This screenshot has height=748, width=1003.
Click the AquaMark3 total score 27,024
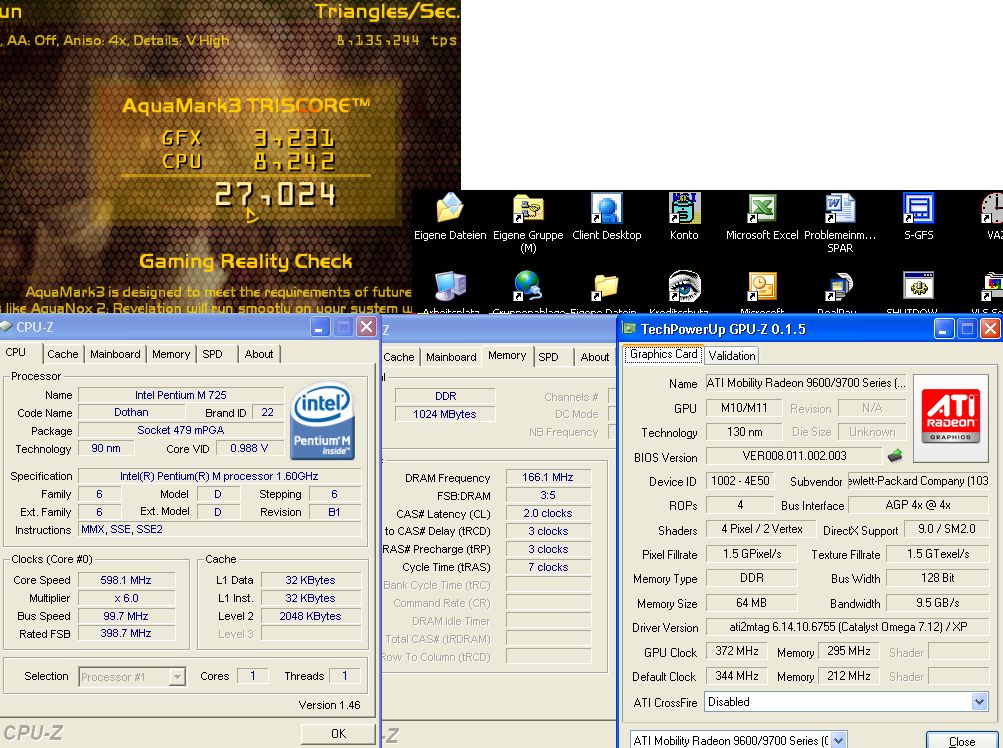[274, 194]
